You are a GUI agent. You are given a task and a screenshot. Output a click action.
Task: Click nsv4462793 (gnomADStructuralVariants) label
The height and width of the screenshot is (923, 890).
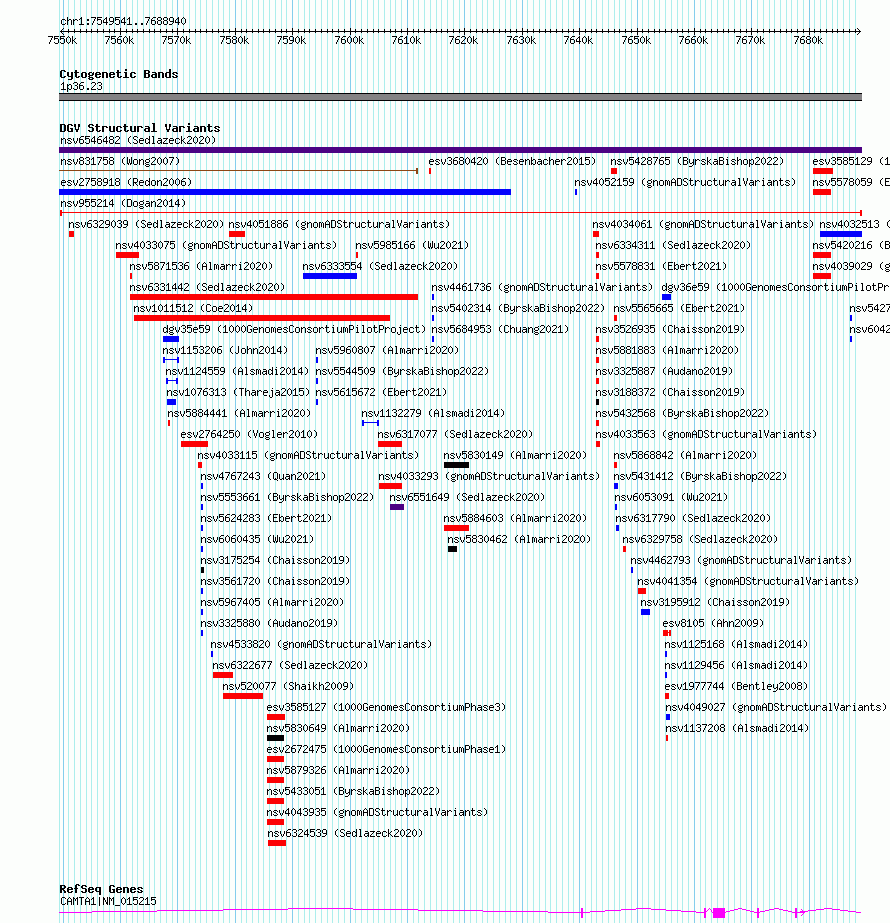(741, 560)
